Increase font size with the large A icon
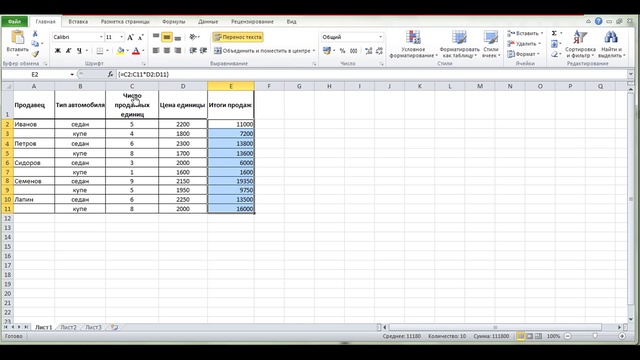 (x=130, y=37)
